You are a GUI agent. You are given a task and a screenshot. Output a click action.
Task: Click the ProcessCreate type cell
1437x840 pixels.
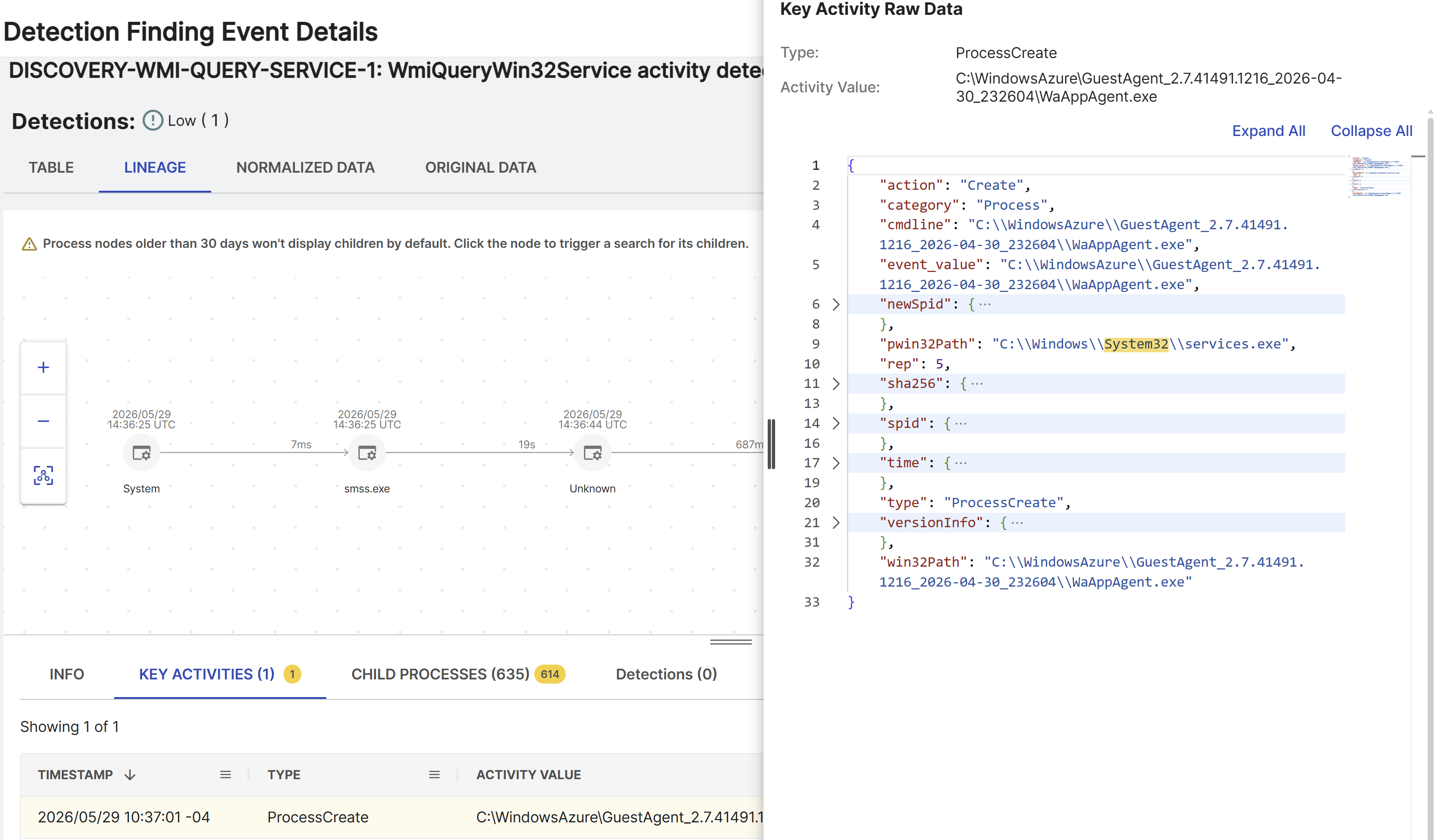click(317, 817)
